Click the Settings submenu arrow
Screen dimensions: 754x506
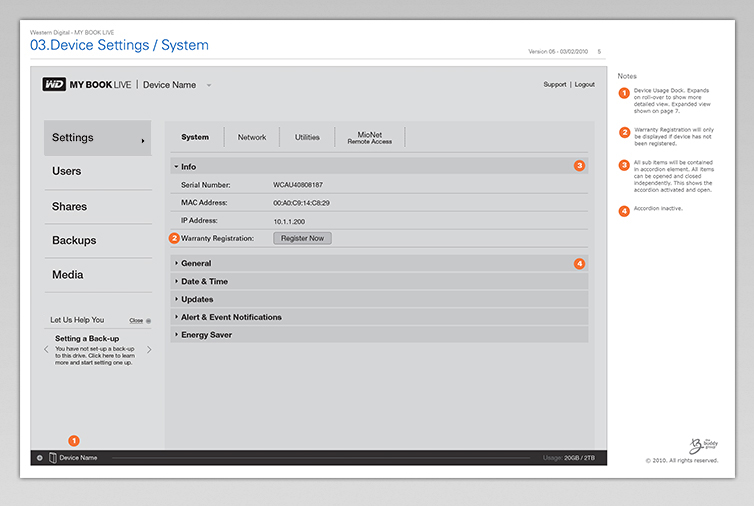143,141
